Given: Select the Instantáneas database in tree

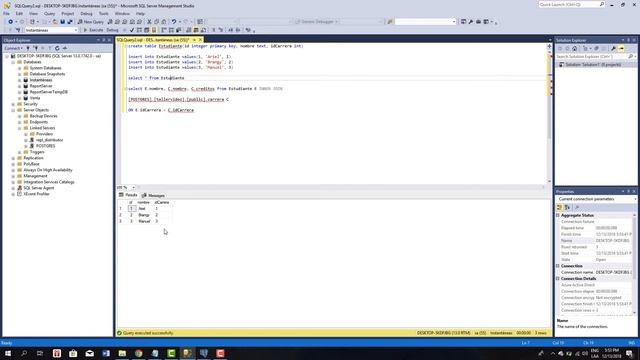Looking at the screenshot, I should [40, 80].
